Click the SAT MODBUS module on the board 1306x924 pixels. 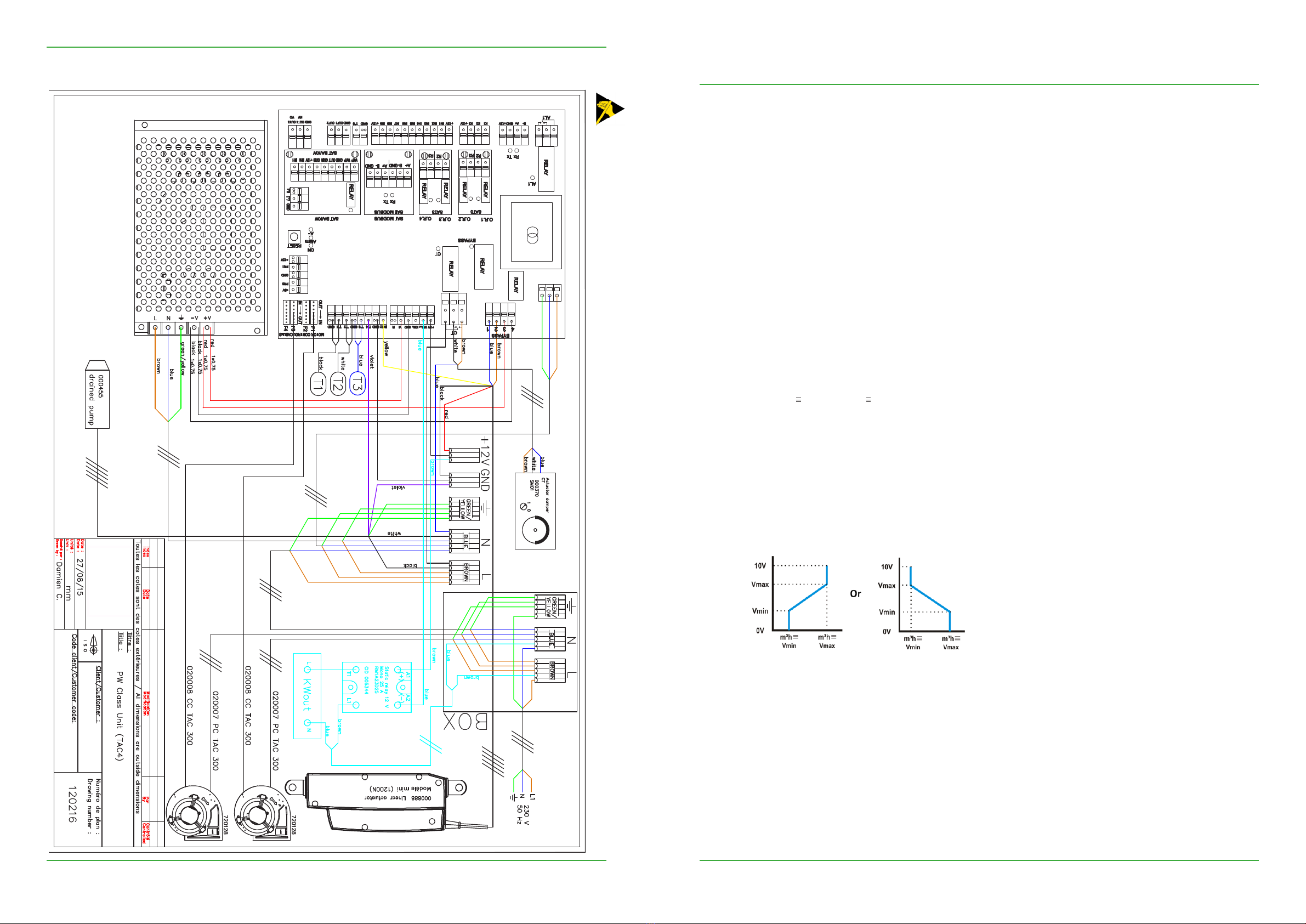(x=389, y=182)
